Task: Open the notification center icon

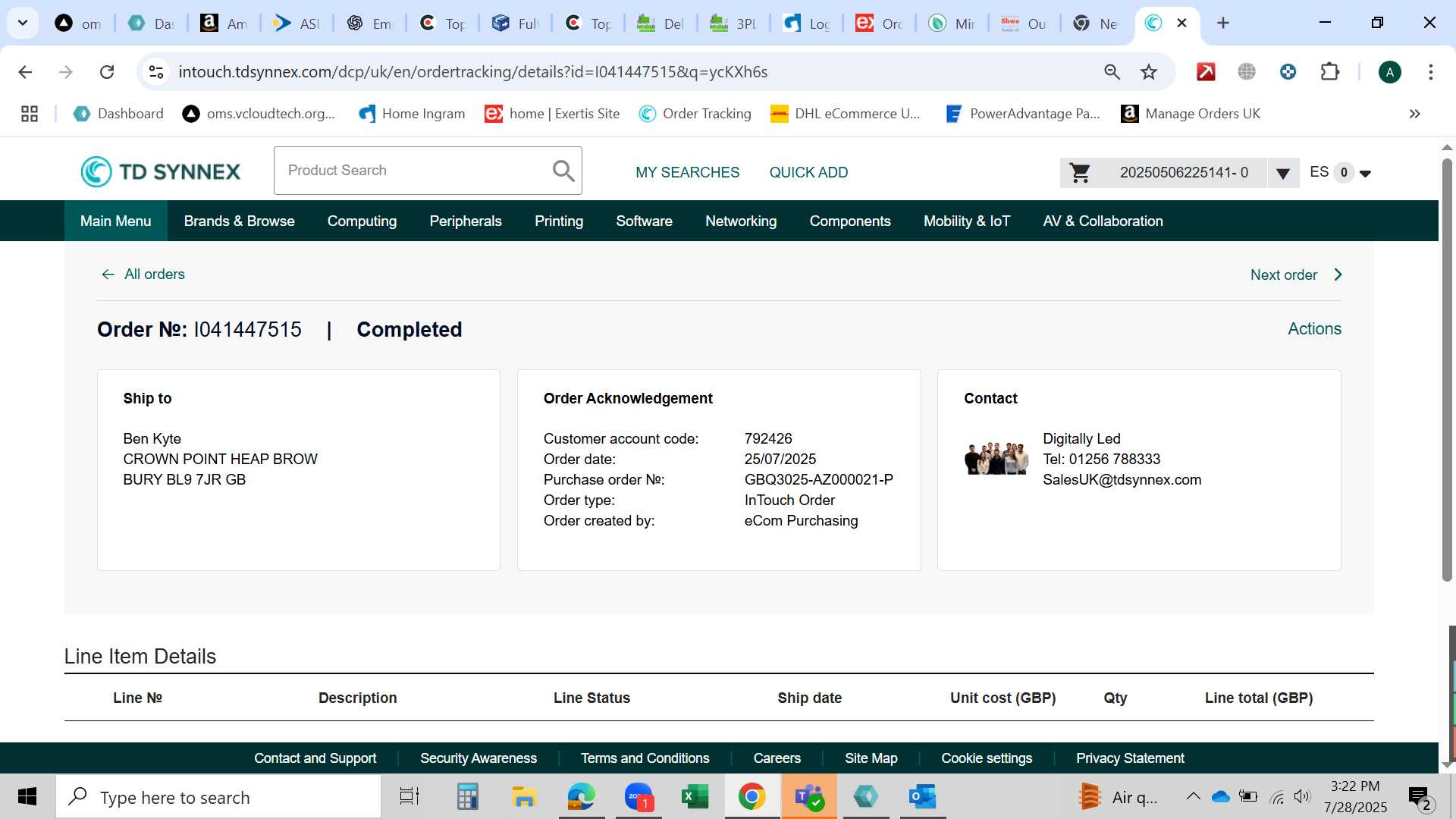Action: tap(1419, 797)
